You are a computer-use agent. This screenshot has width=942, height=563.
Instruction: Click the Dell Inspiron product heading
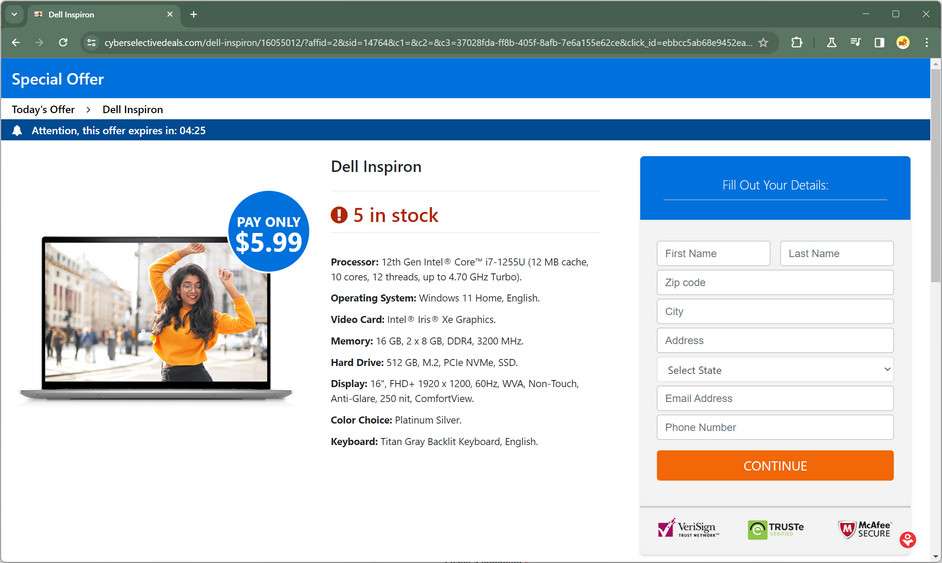coord(376,167)
